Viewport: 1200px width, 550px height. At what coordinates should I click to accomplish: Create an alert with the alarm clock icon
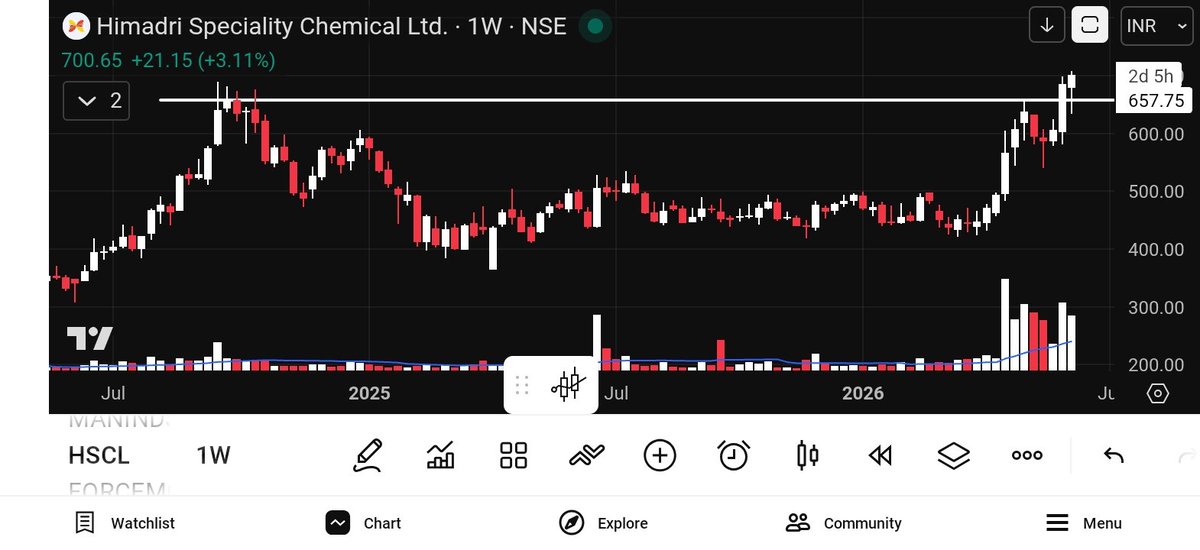pos(734,455)
